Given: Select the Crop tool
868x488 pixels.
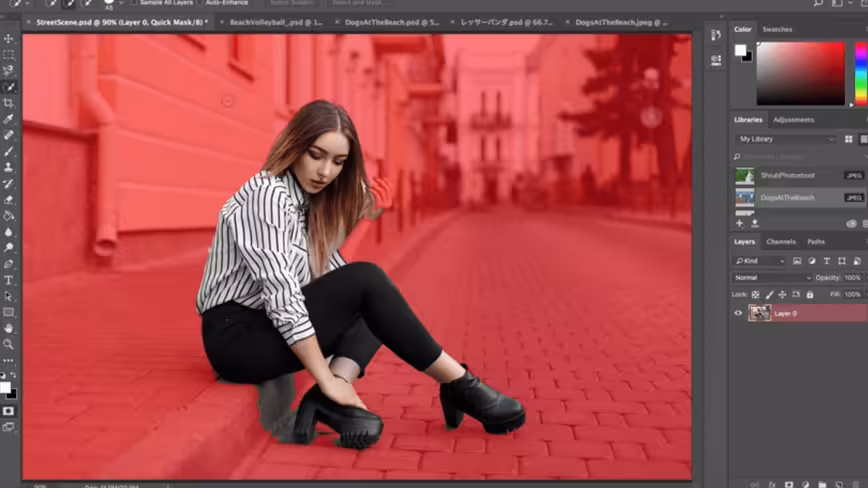Looking at the screenshot, I should click(x=8, y=103).
